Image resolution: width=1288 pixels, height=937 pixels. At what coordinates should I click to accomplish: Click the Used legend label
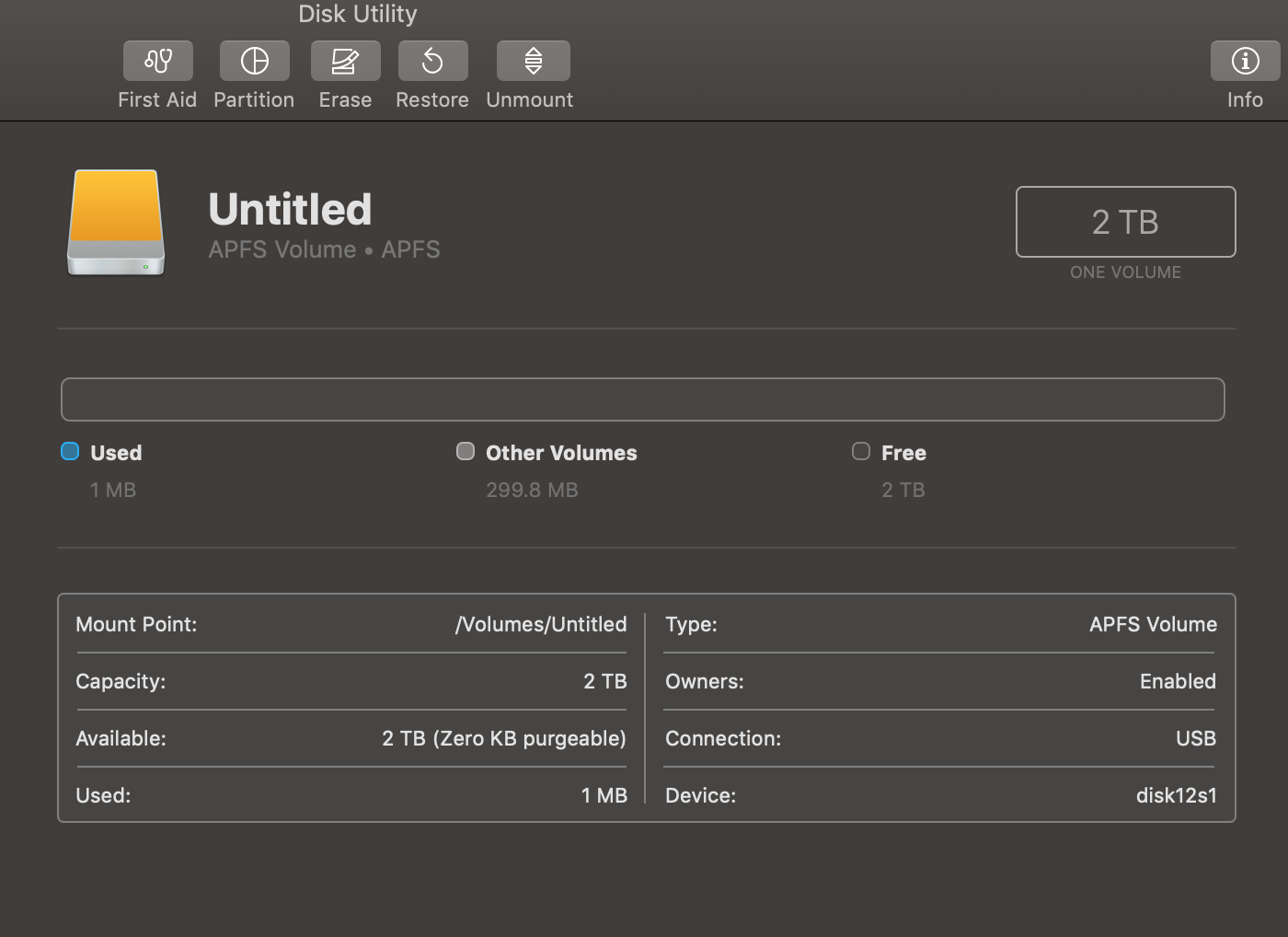tap(116, 453)
